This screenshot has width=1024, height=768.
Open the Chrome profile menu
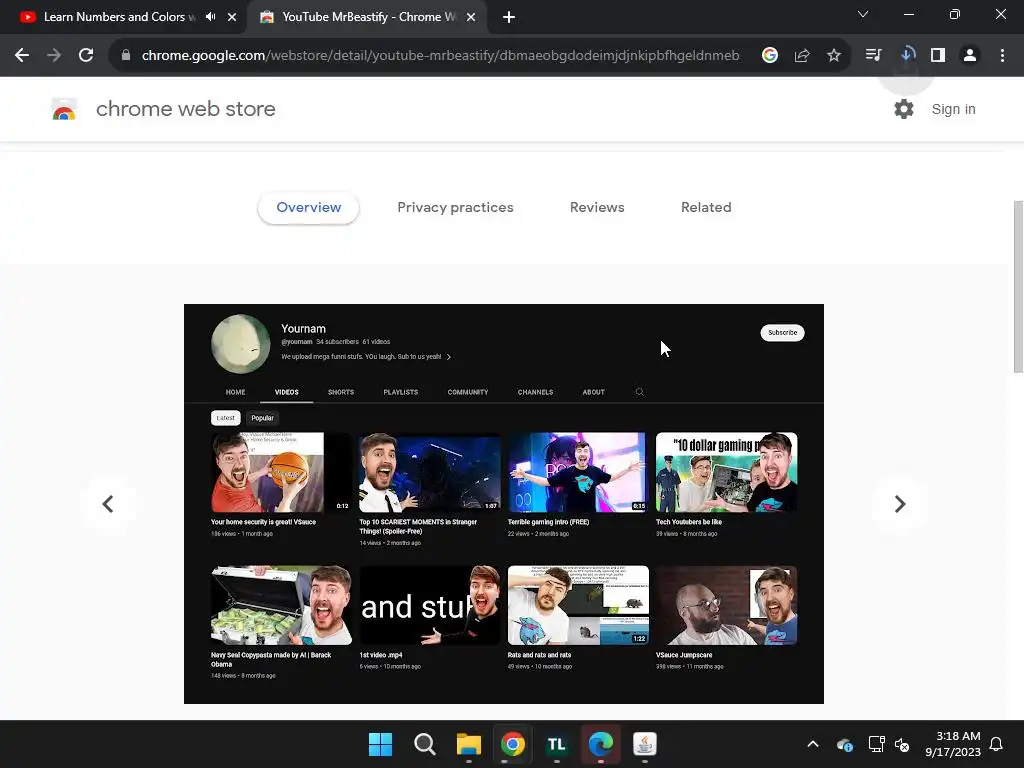point(970,56)
